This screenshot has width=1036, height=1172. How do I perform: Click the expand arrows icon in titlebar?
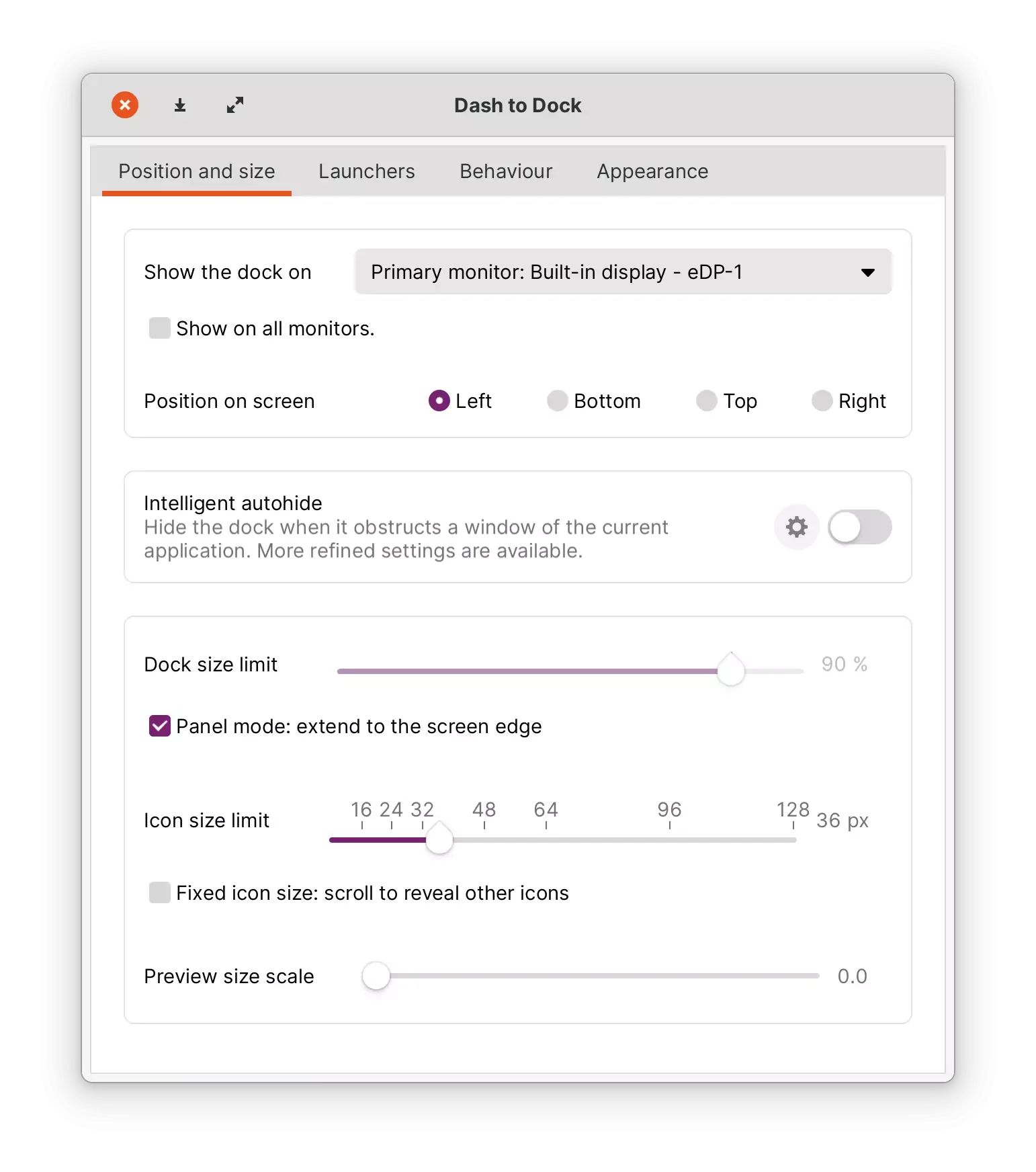[x=235, y=105]
